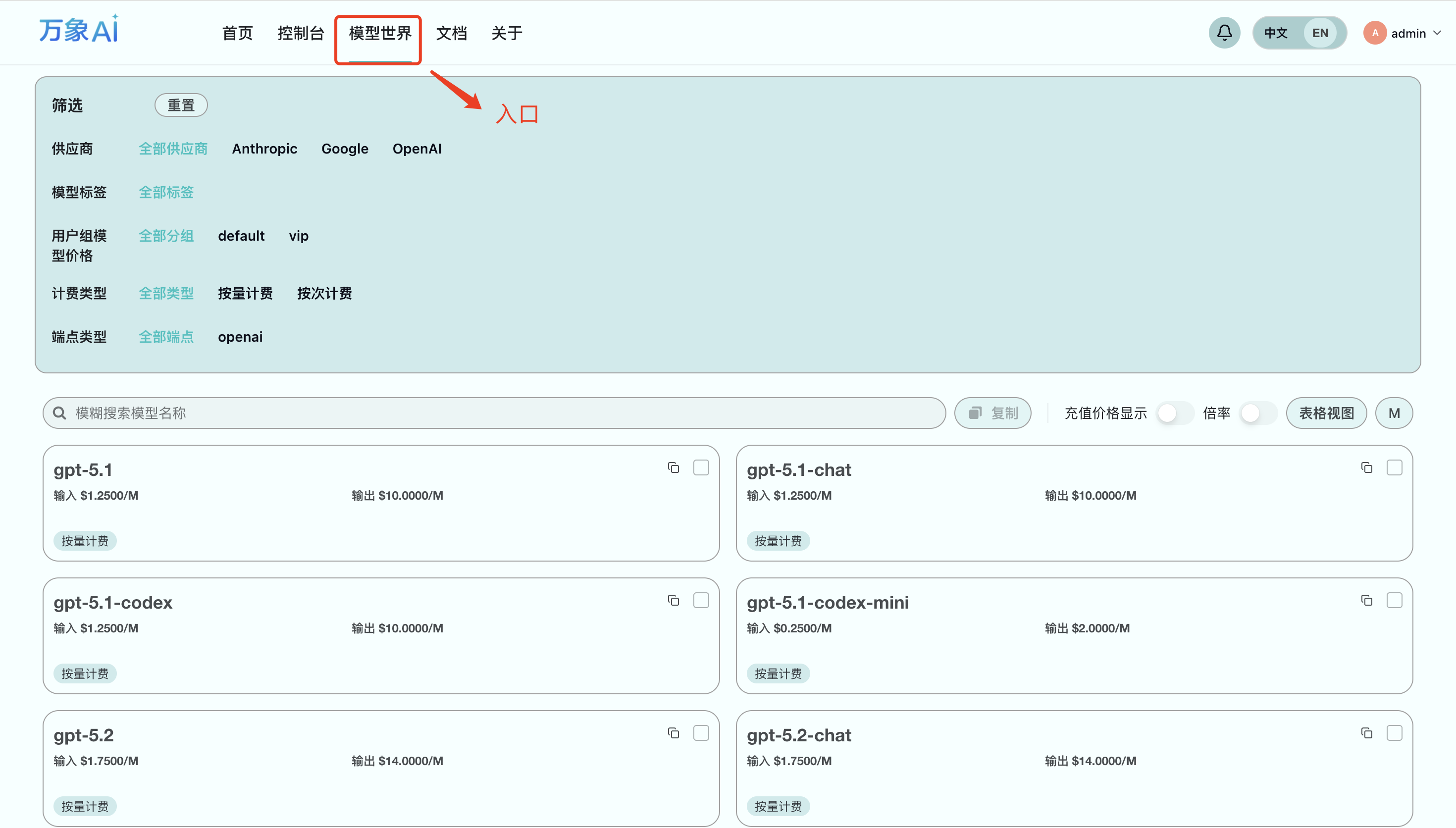Copy the gpt-5.1-codex-mini model name icon
This screenshot has height=828, width=1456.
[x=1367, y=601]
